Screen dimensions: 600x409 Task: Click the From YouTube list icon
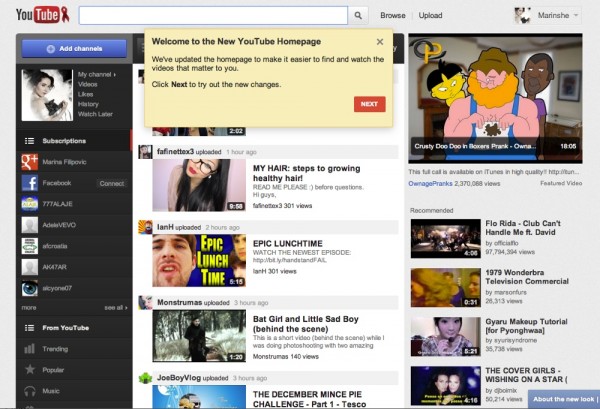[29, 328]
